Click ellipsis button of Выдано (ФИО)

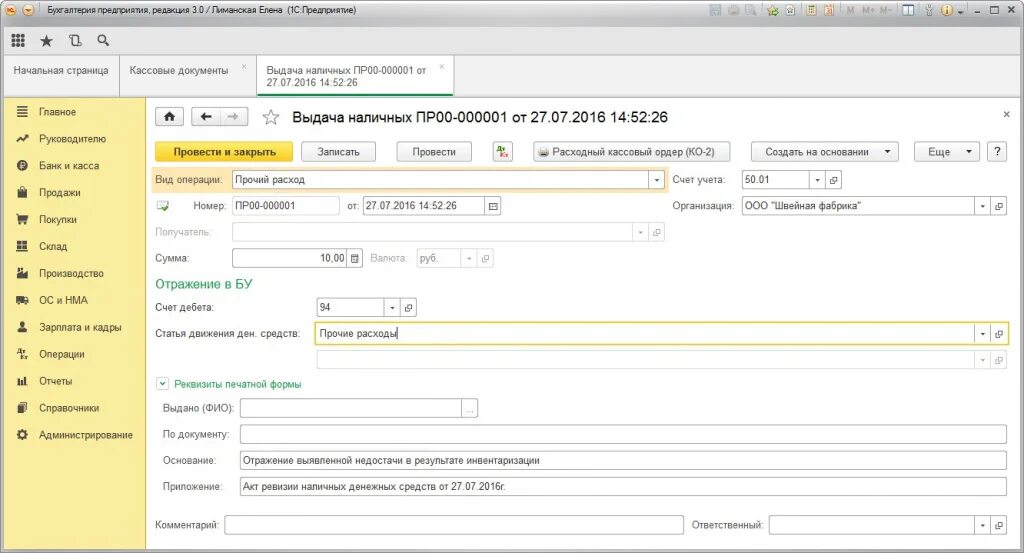(470, 409)
